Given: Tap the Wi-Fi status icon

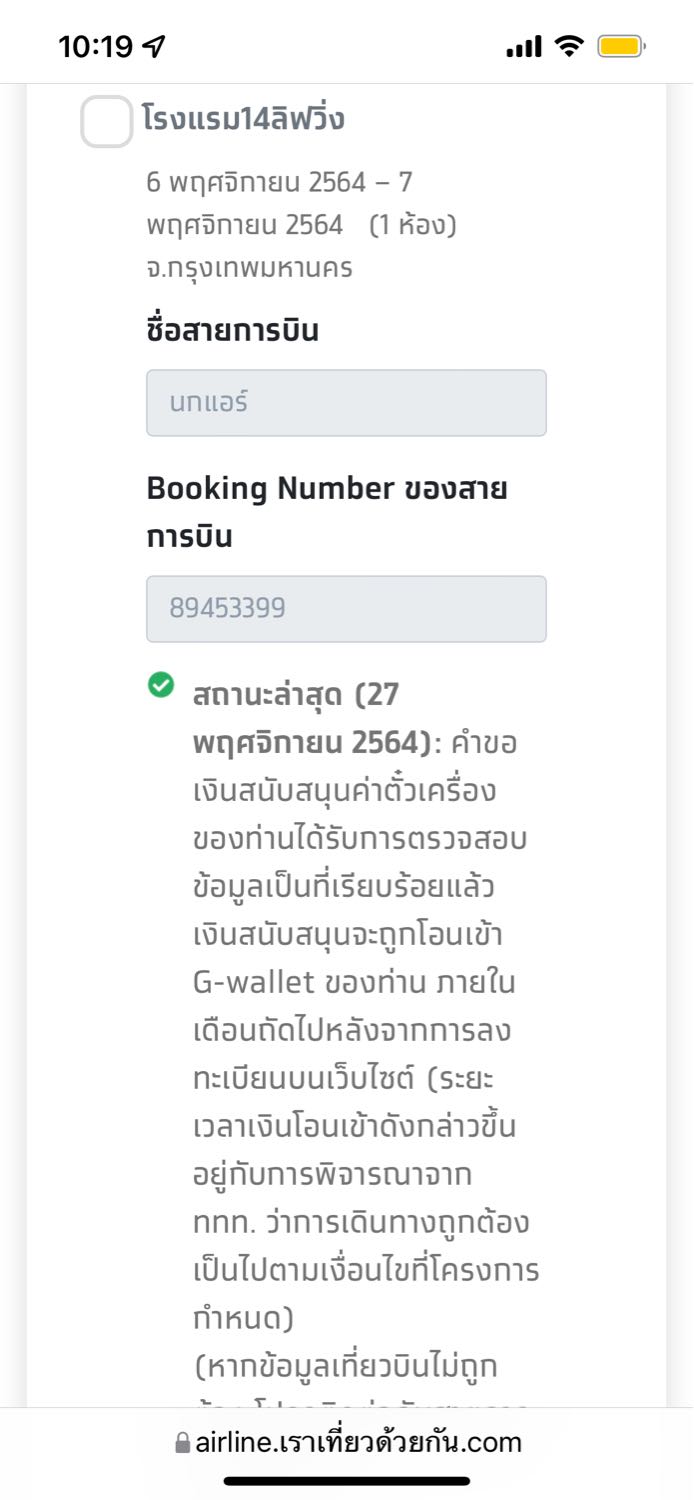Looking at the screenshot, I should (x=570, y=46).
